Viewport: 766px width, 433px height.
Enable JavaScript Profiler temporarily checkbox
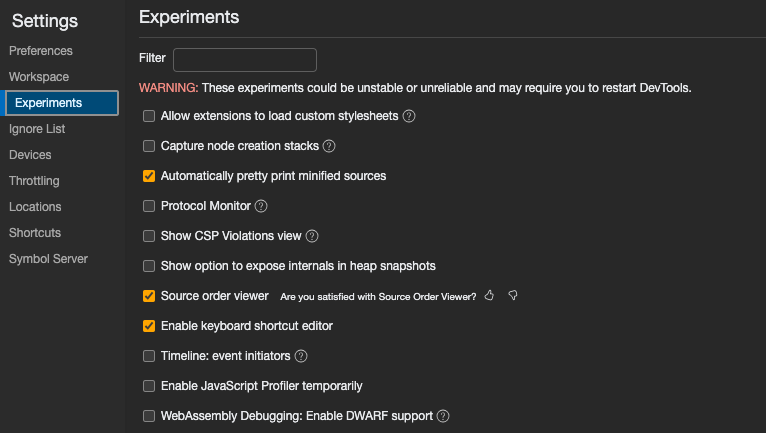coord(149,386)
